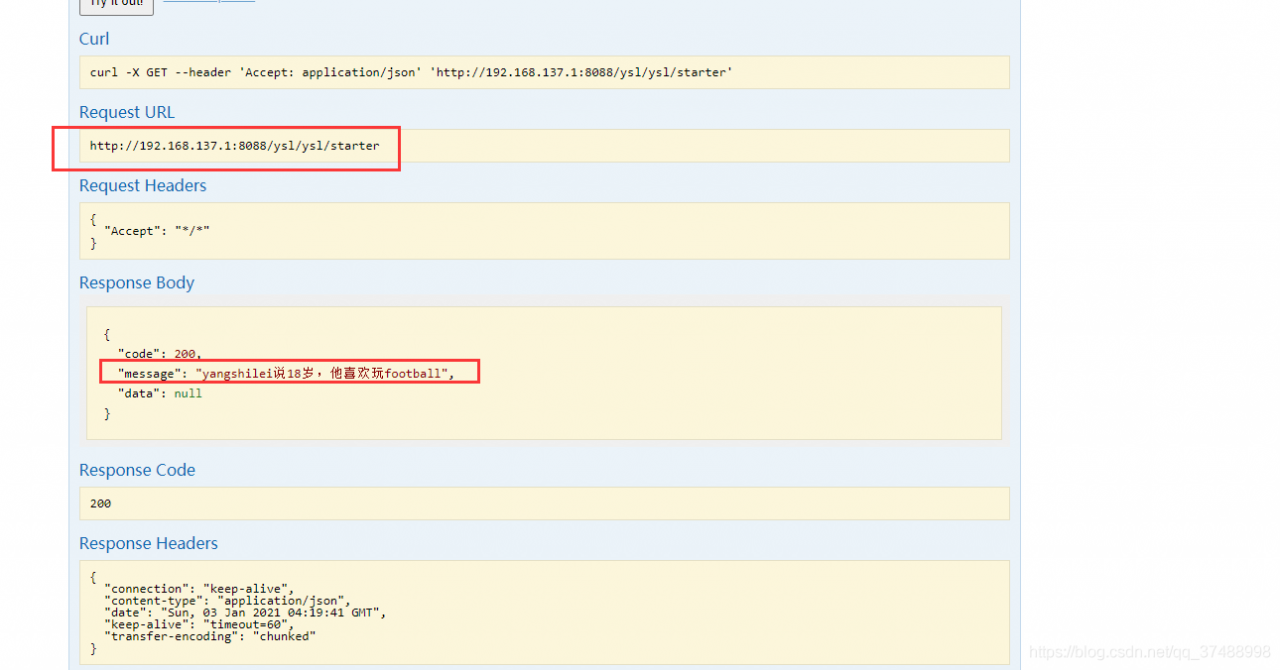1280x670 pixels.
Task: Click the Request Headers heading
Action: point(143,186)
